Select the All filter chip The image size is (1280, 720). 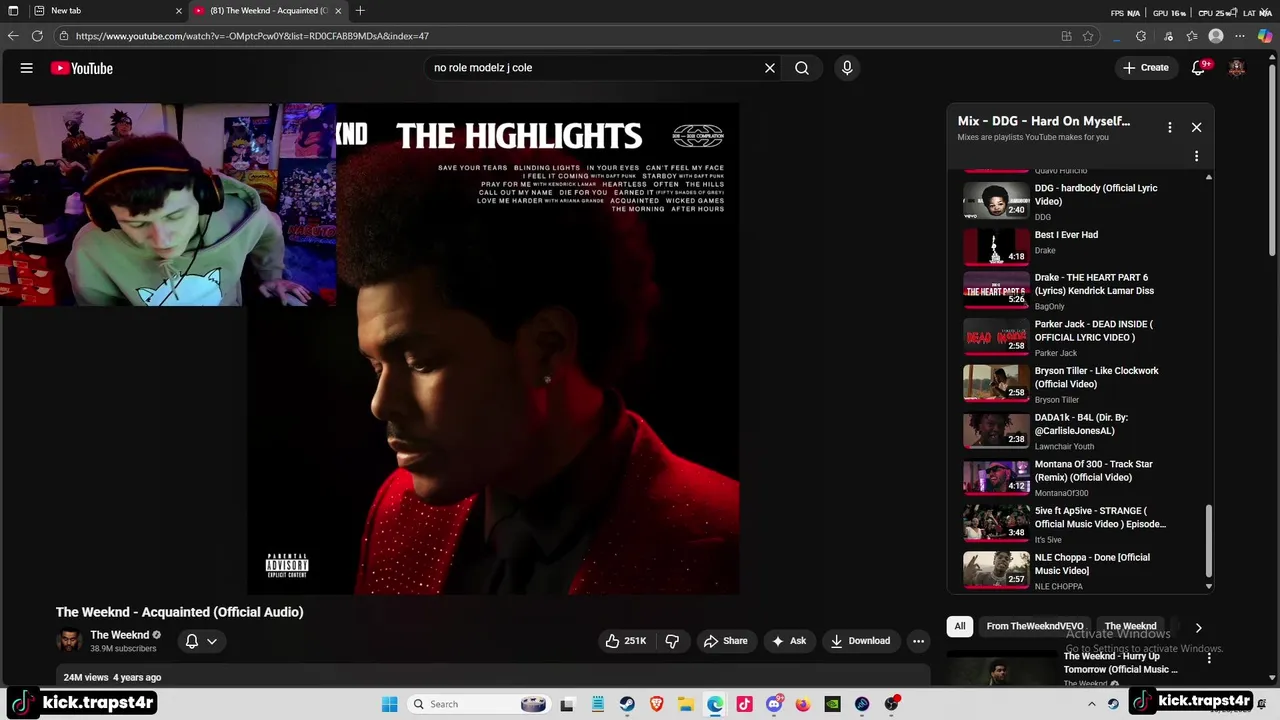[960, 627]
